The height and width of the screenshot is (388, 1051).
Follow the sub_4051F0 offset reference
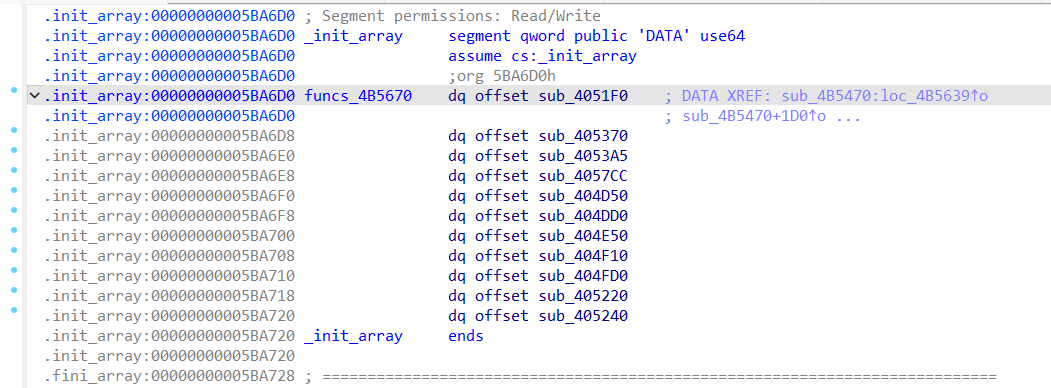point(583,96)
